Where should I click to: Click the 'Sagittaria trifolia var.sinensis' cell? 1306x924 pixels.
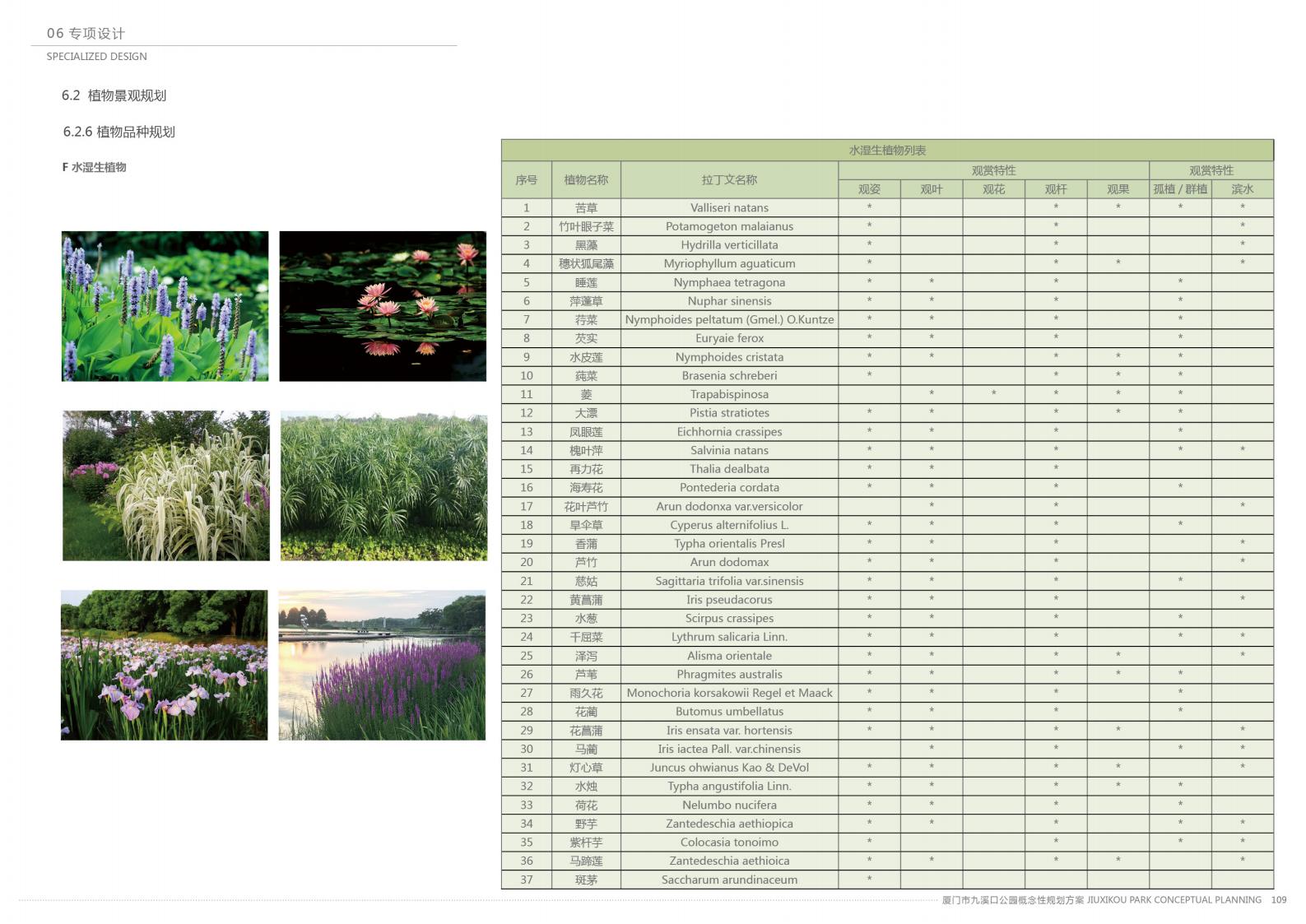[x=729, y=581]
